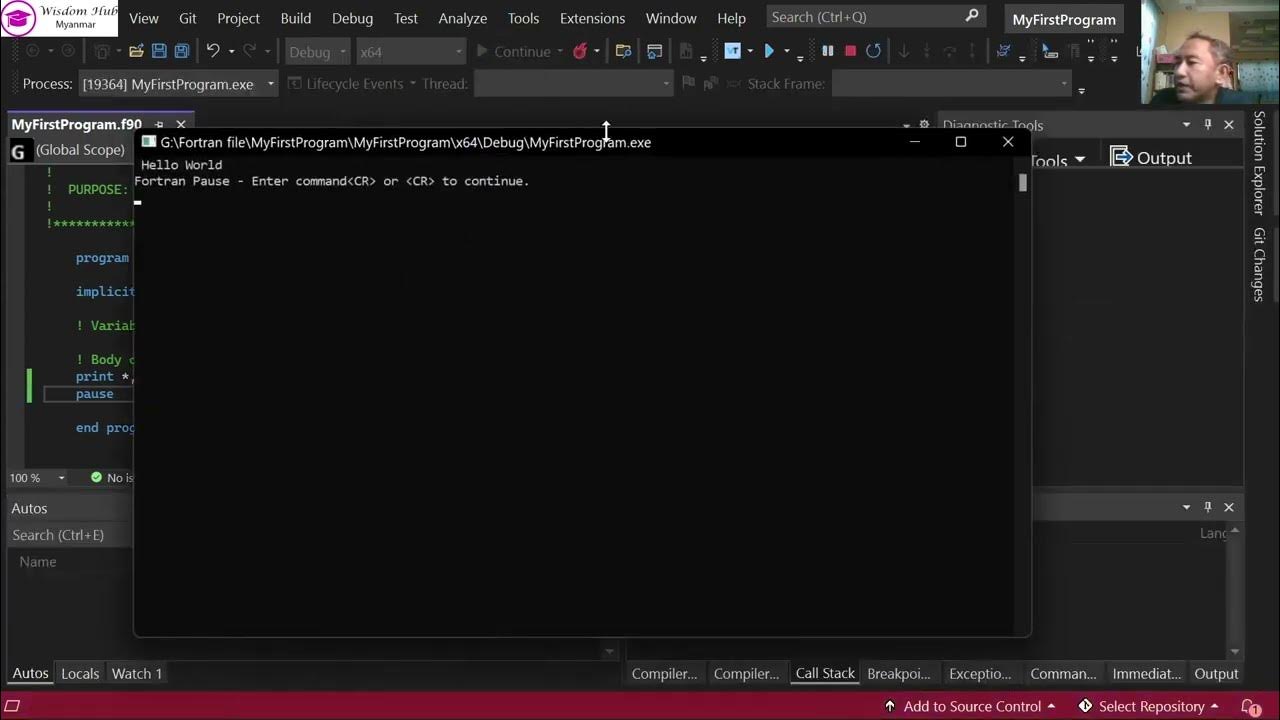This screenshot has height=720, width=1280.
Task: Open the x64 platform dropdown
Action: click(411, 52)
